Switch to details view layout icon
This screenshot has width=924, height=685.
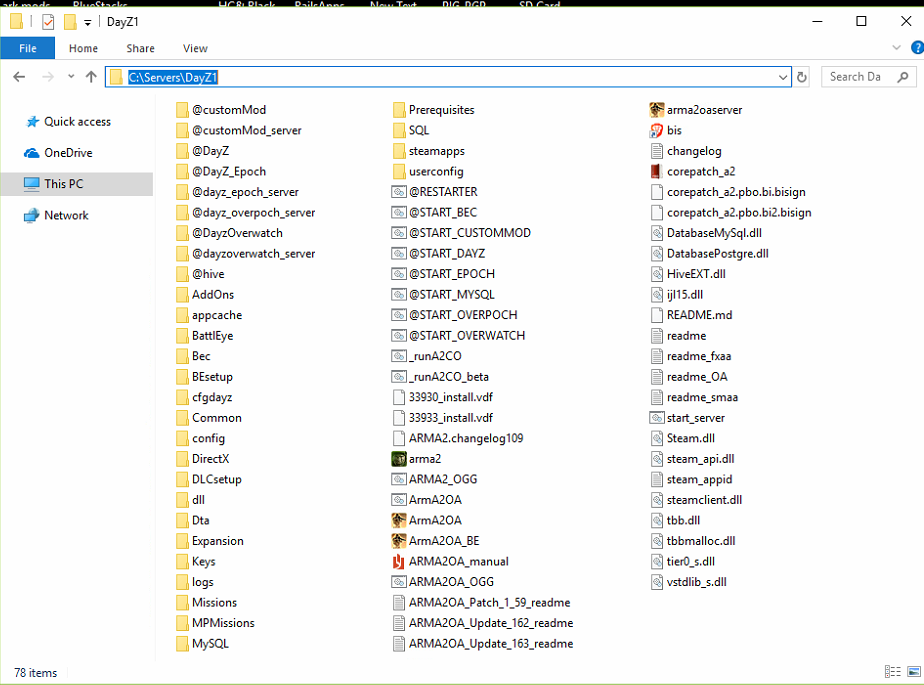[893, 671]
